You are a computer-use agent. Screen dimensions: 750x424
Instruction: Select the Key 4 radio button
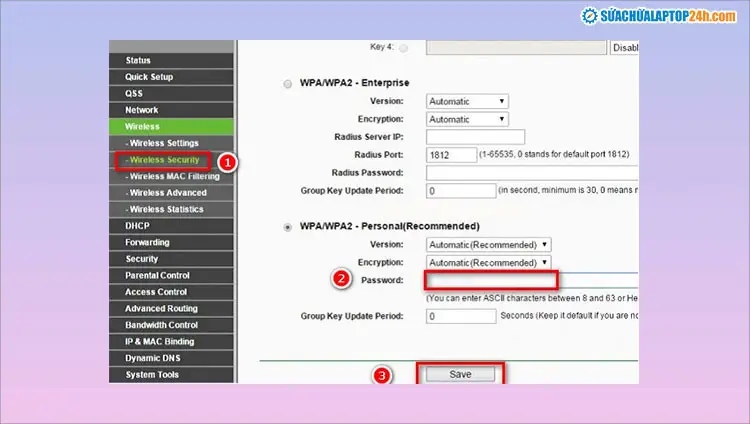pyautogui.click(x=404, y=48)
